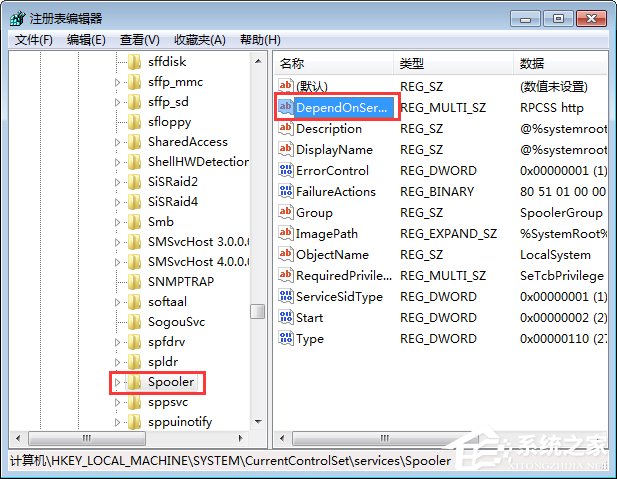The width and height of the screenshot is (617, 479).
Task: Sort by the 名称 column header
Action: [x=334, y=63]
